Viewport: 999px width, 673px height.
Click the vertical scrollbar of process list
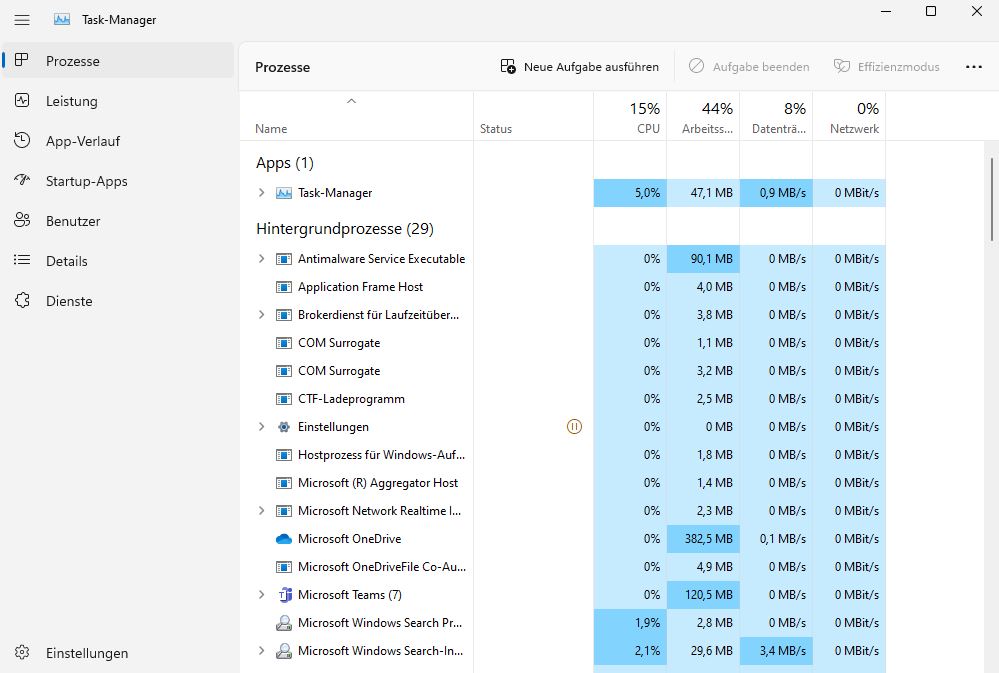(992, 200)
